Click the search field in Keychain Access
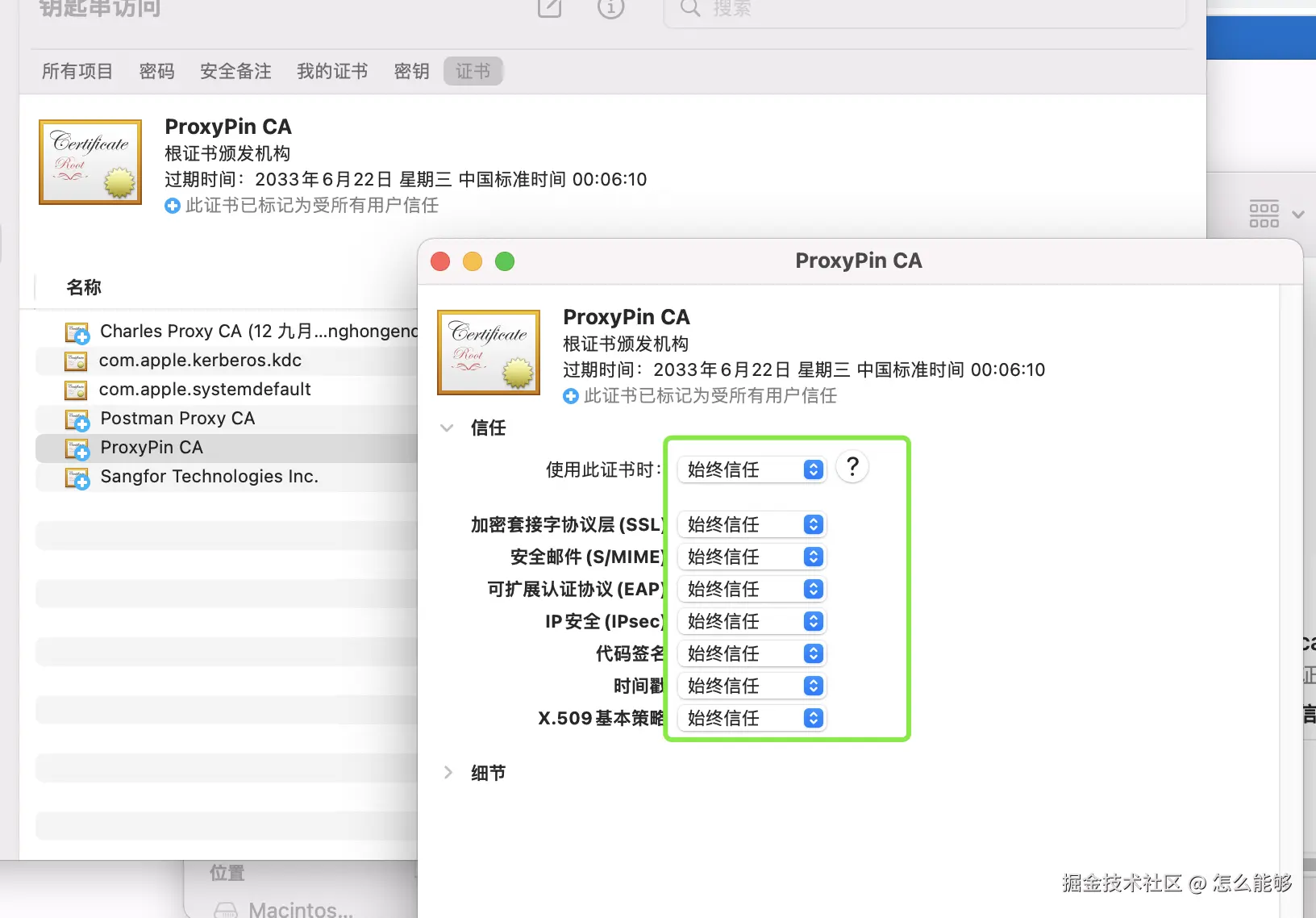This screenshot has width=1316, height=918. point(924,11)
